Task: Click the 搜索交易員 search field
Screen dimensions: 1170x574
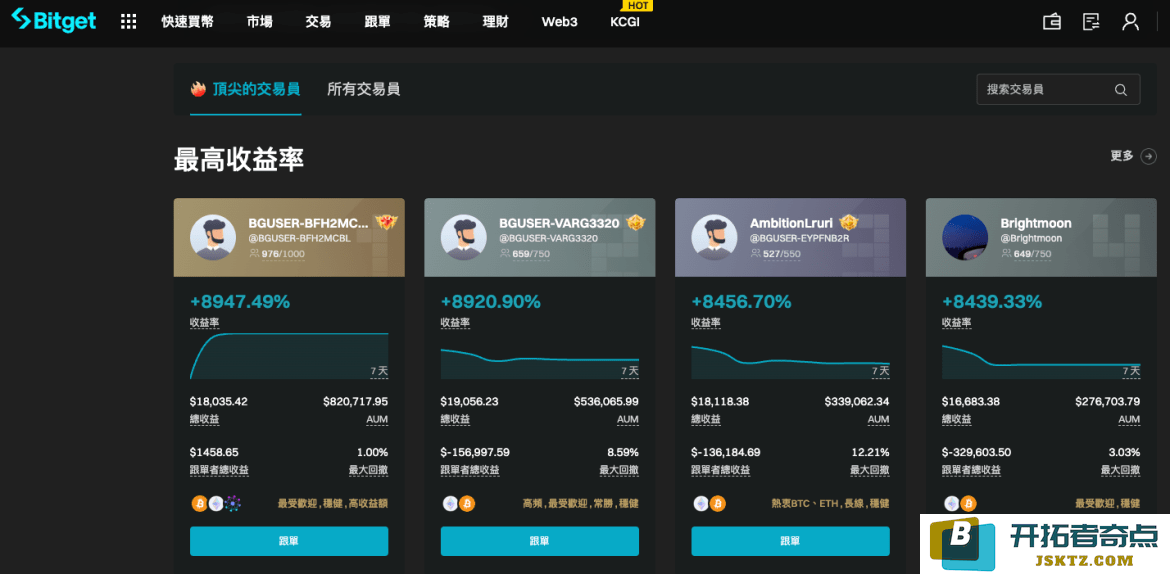Action: [x=1058, y=89]
